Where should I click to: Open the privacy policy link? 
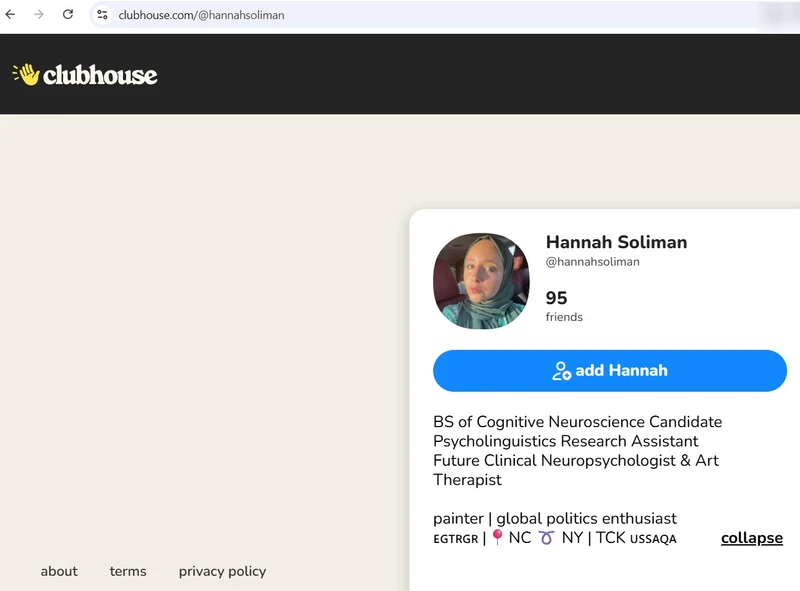pos(222,571)
